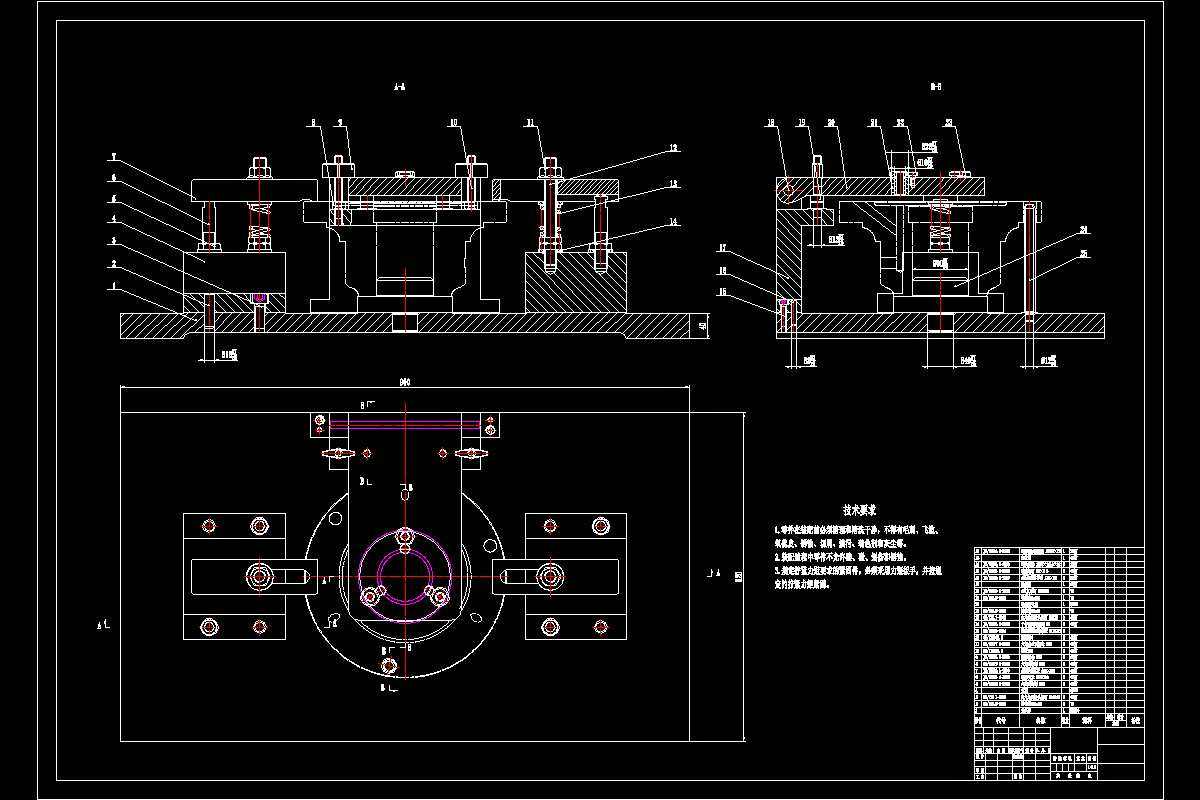Click part callout number 7
Image resolution: width=1200 pixels, height=800 pixels.
coord(114,157)
